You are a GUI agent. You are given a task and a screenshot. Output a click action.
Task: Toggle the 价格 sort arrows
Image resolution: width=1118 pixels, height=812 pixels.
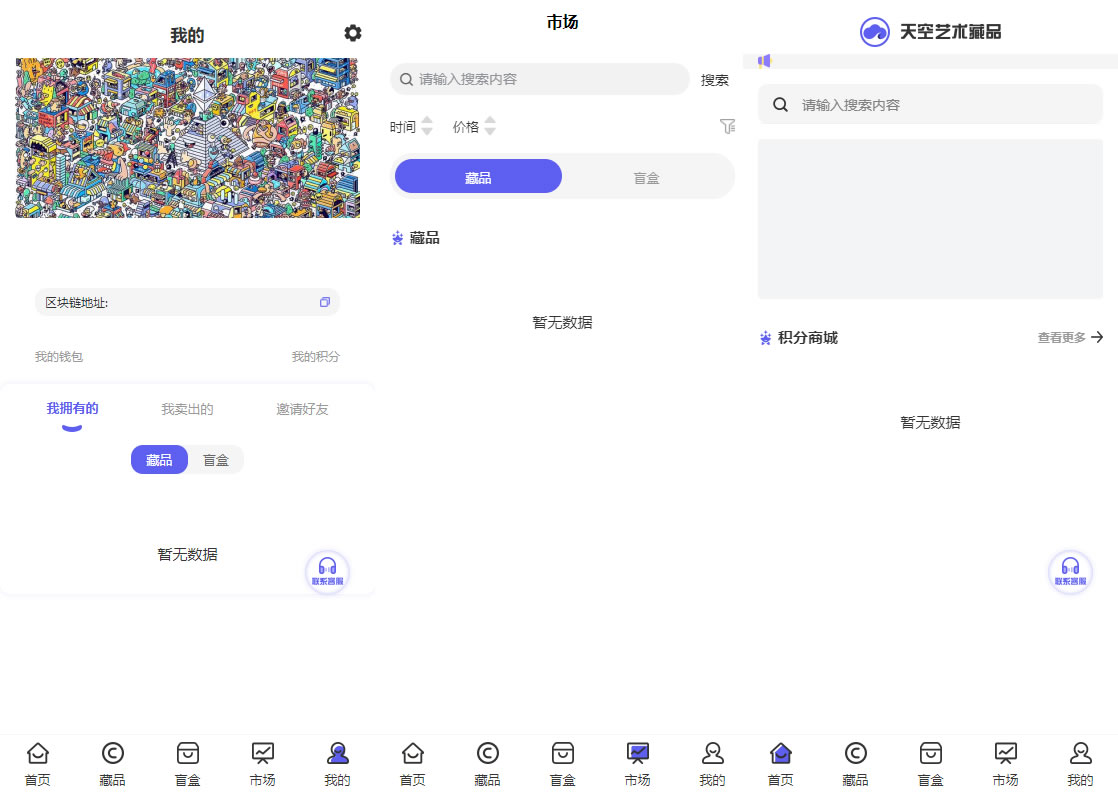[490, 126]
